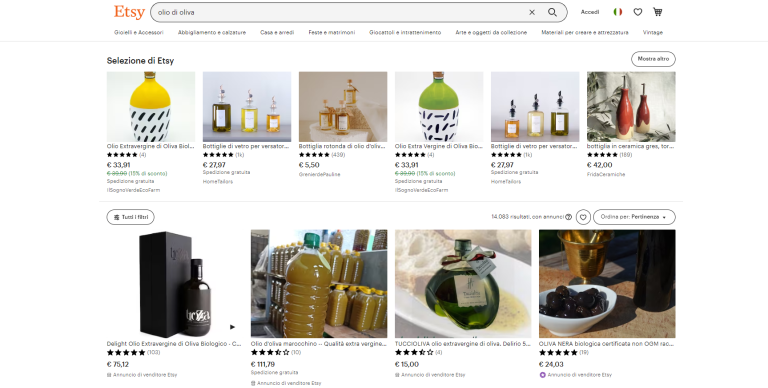The height and width of the screenshot is (388, 768).
Task: Open Materiali per creare e attrezzatura category
Action: (585, 32)
